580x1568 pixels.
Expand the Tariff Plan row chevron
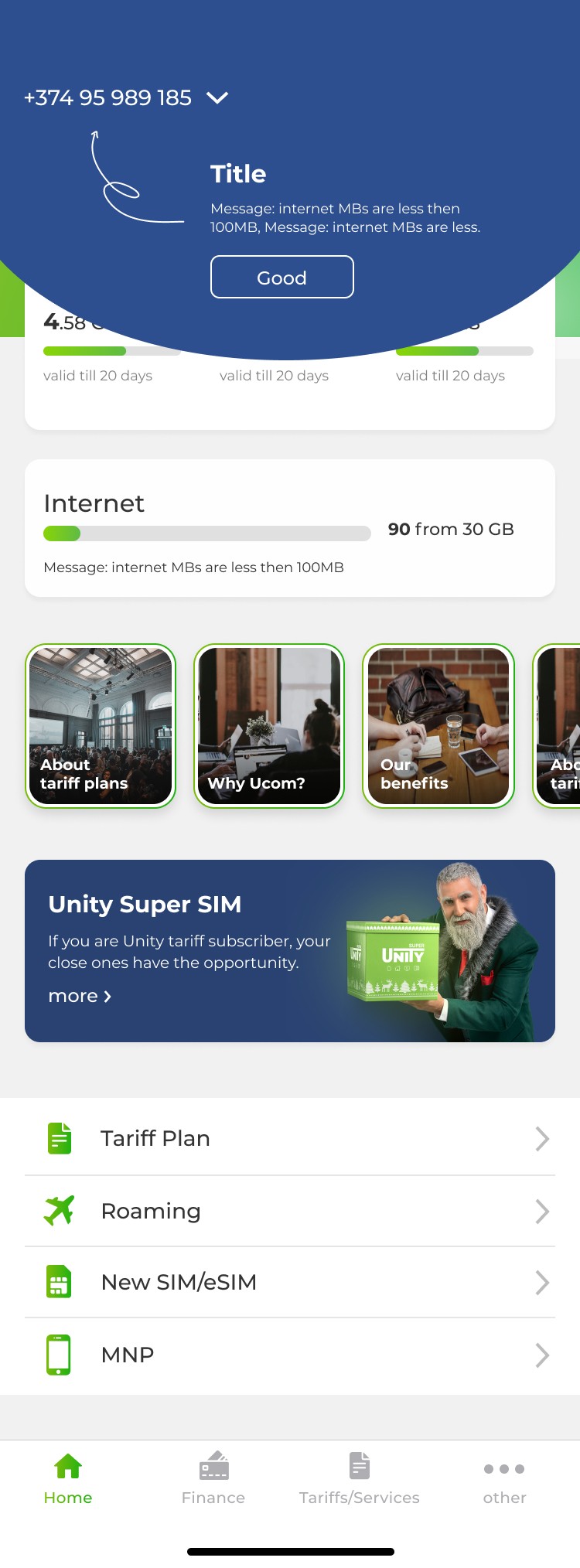(542, 1138)
